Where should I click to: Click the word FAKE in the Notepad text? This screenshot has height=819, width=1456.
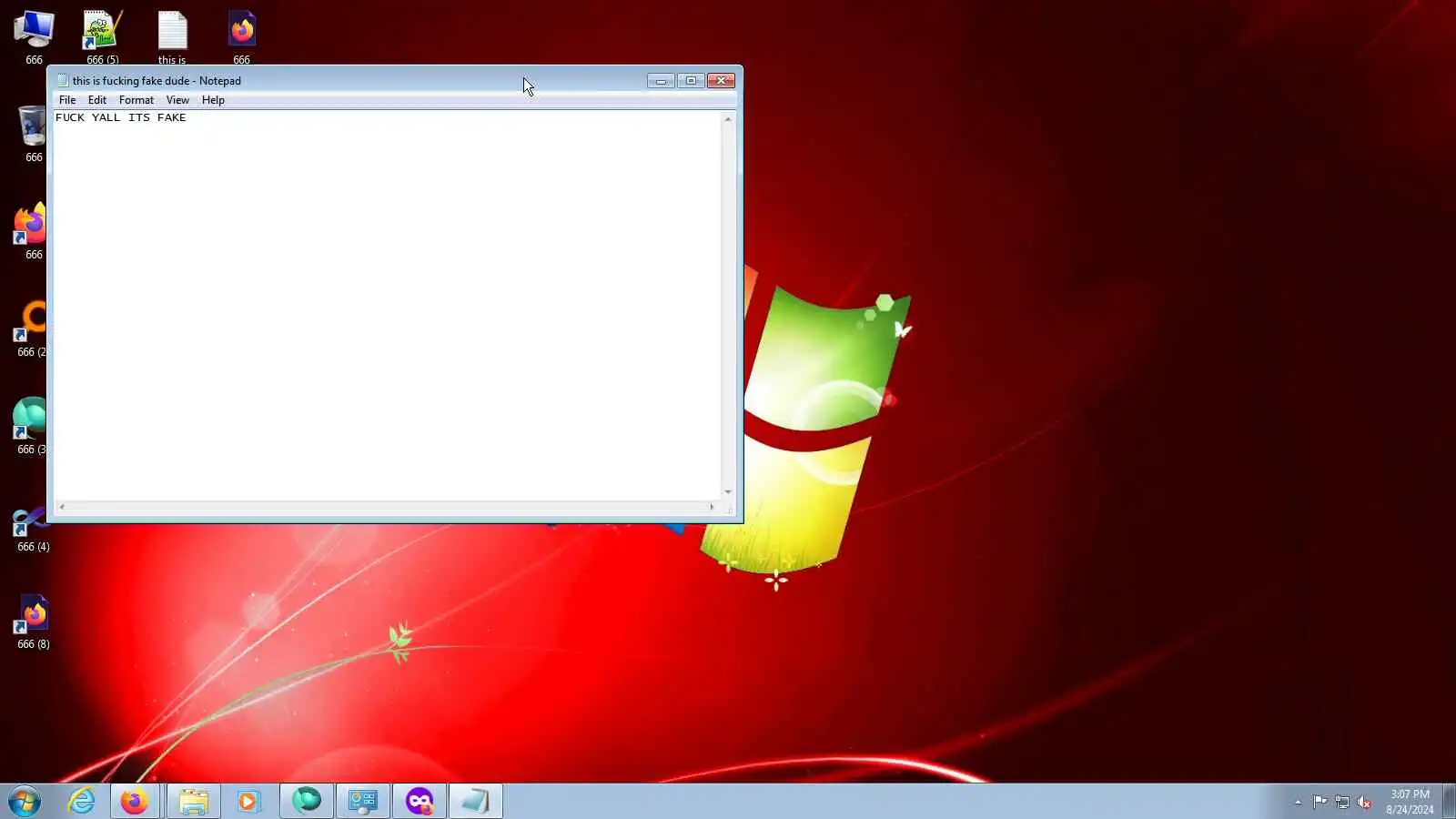(171, 117)
